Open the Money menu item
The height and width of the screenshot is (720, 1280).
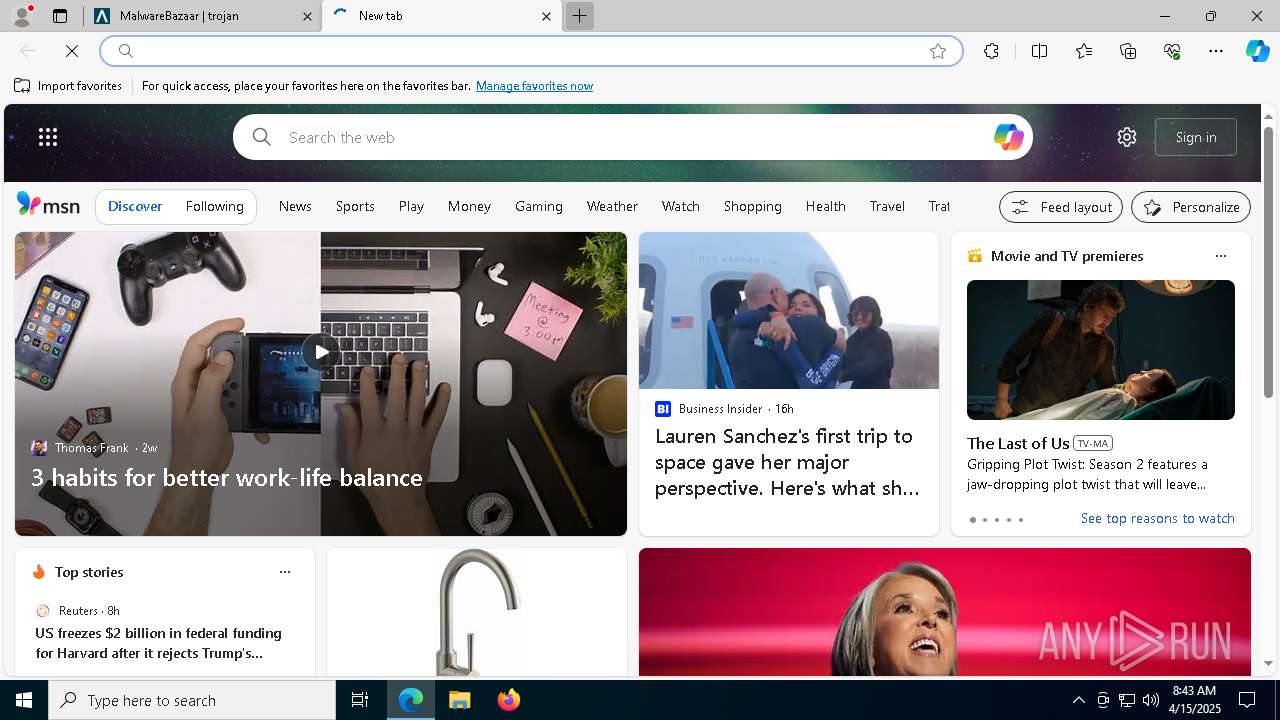[469, 206]
